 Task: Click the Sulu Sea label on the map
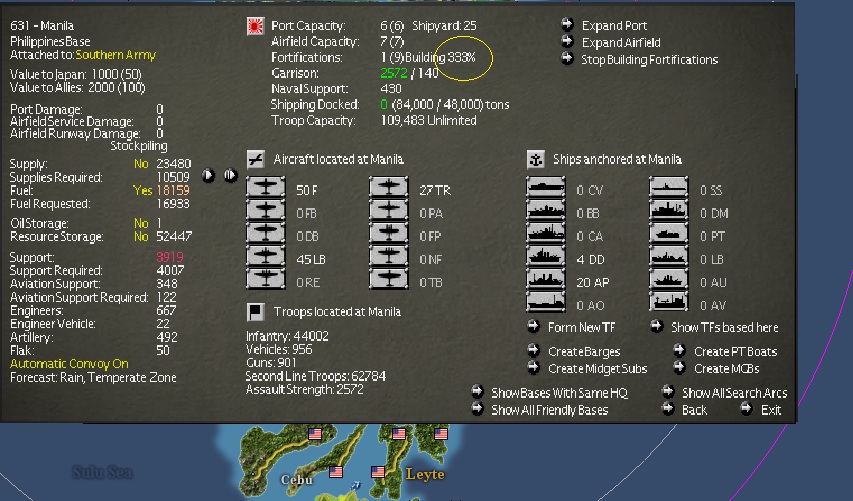pyautogui.click(x=102, y=472)
